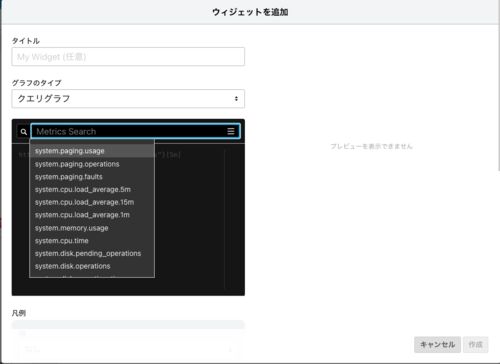This screenshot has width=500, height=364.
Task: Choose system.disk.pending_operations metric
Action: point(92,253)
